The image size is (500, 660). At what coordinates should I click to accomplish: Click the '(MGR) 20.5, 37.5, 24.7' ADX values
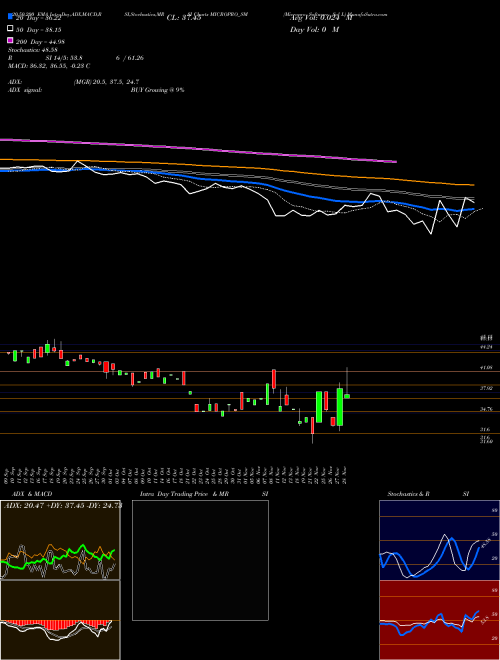[106, 82]
